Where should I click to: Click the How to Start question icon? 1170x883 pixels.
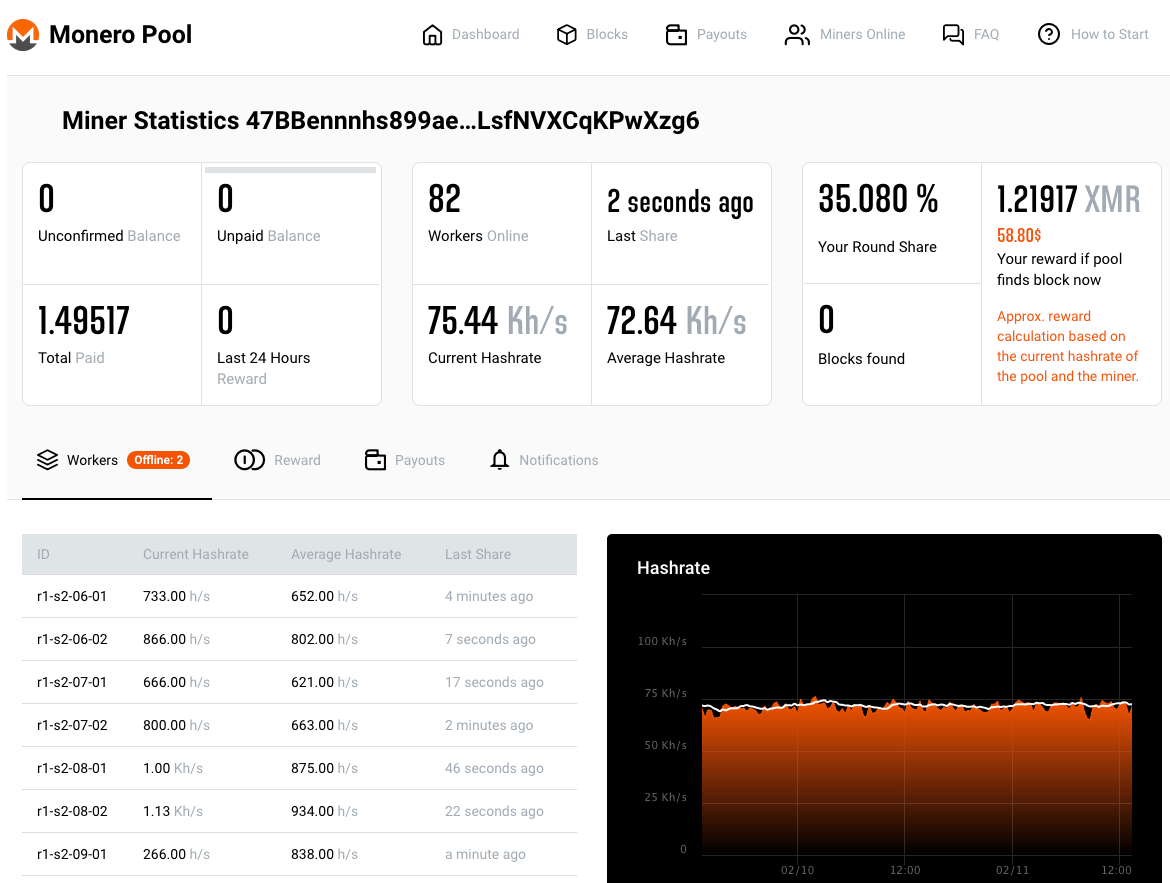[x=1048, y=35]
